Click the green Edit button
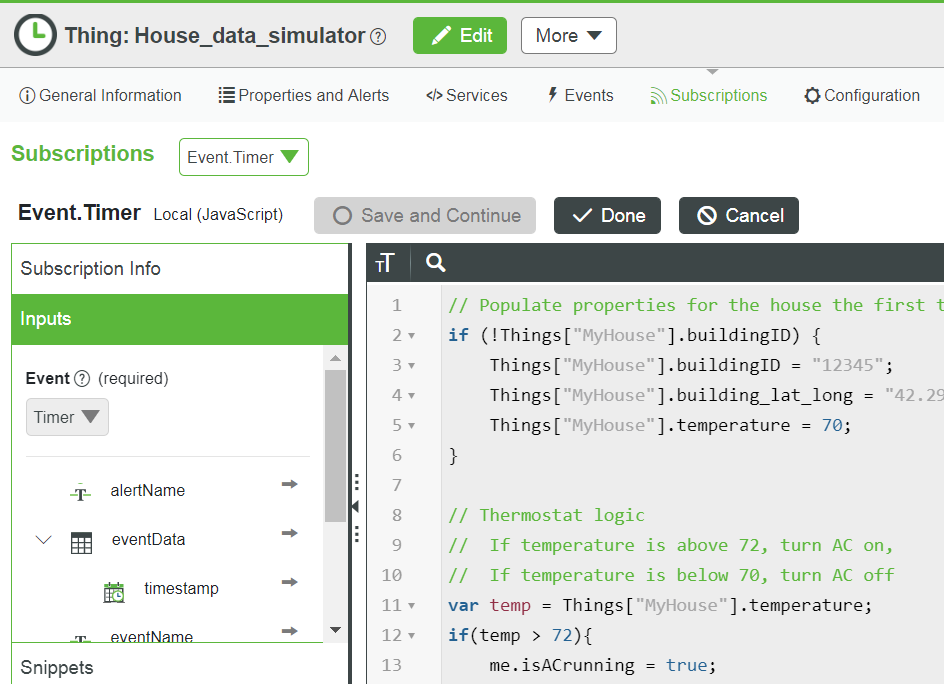Screen dimensions: 944x684 460,36
